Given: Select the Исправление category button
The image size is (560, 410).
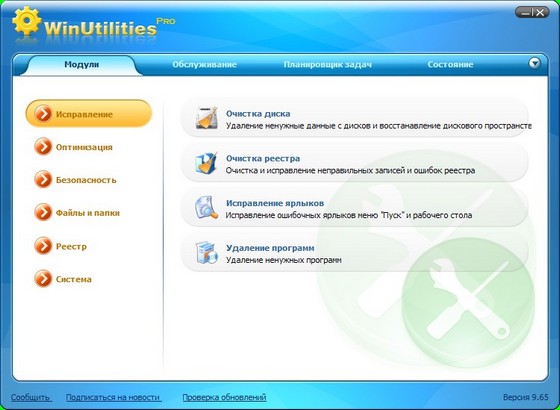Looking at the screenshot, I should click(89, 114).
